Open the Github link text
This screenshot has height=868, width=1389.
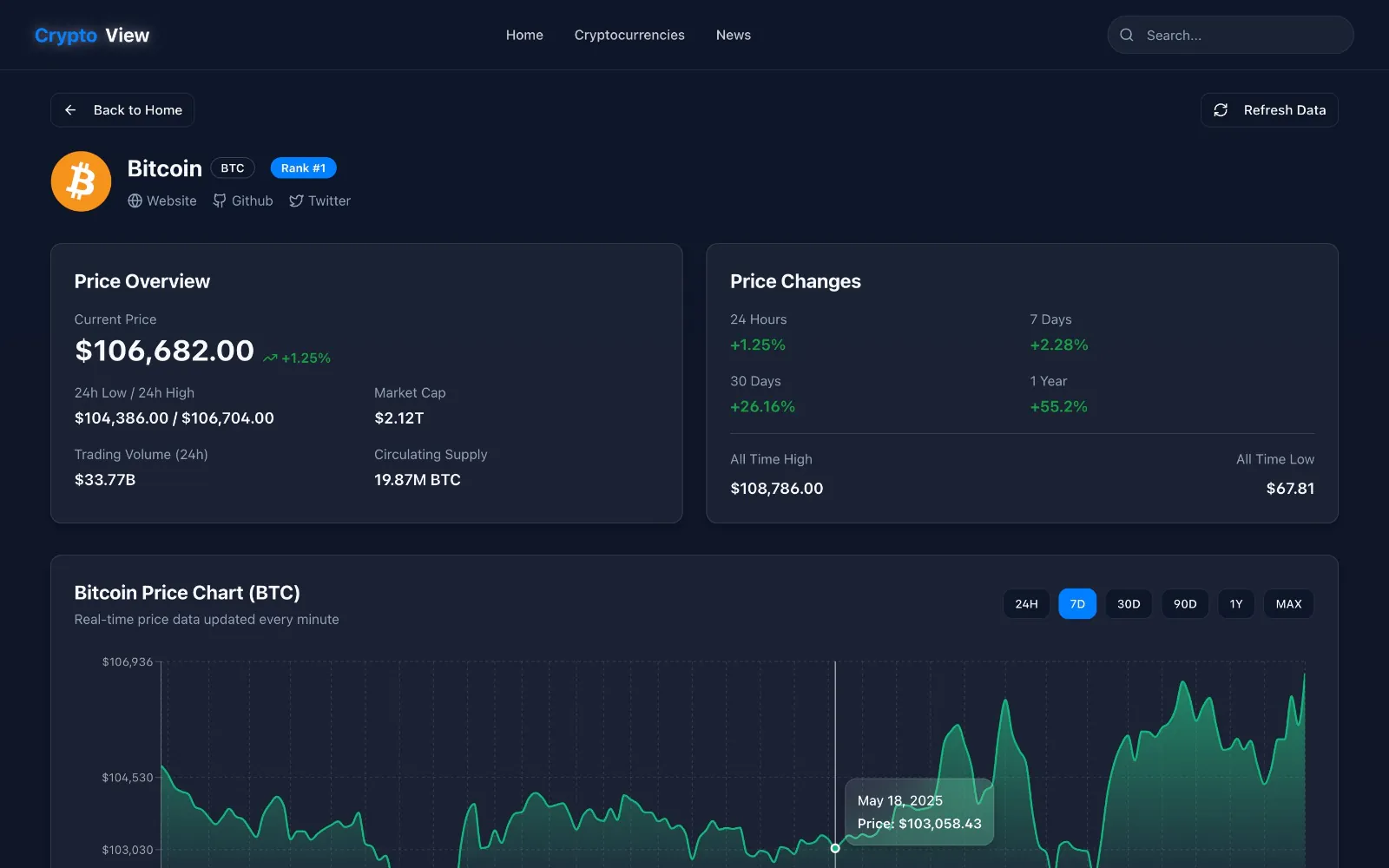point(253,201)
